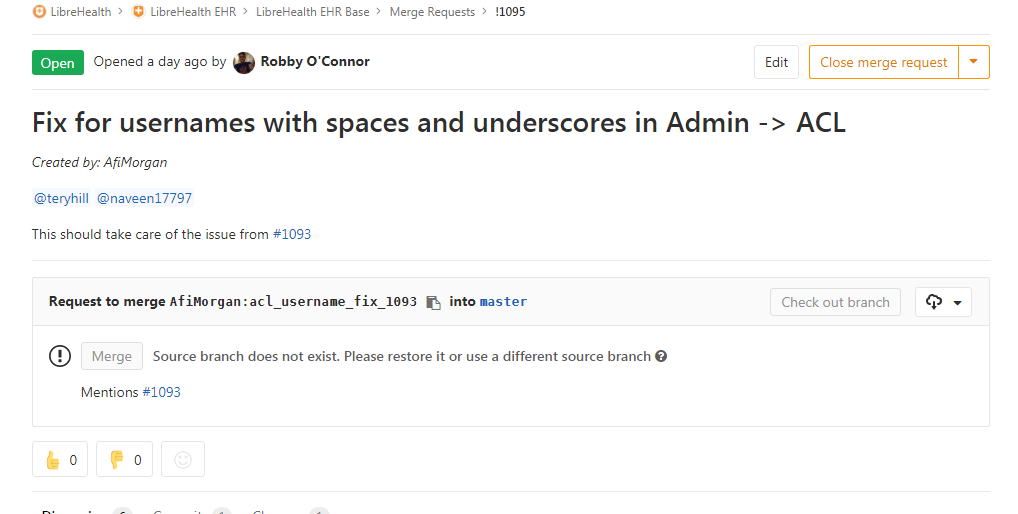This screenshot has height=514, width=1018.
Task: Click the thumbs down reaction button
Action: click(x=124, y=459)
